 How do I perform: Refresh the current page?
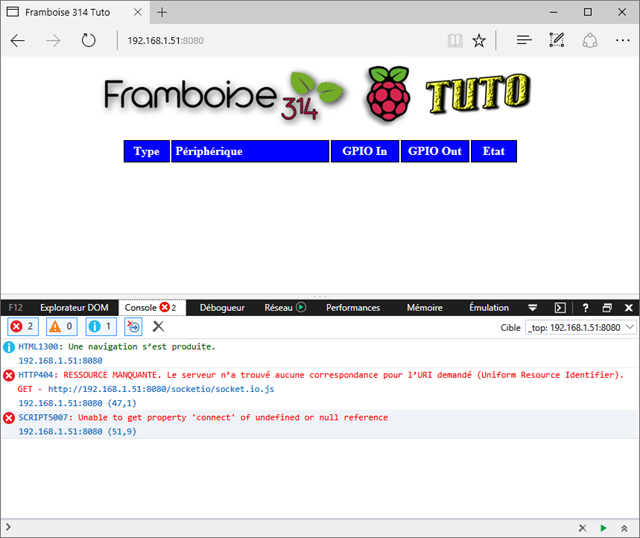[x=88, y=40]
